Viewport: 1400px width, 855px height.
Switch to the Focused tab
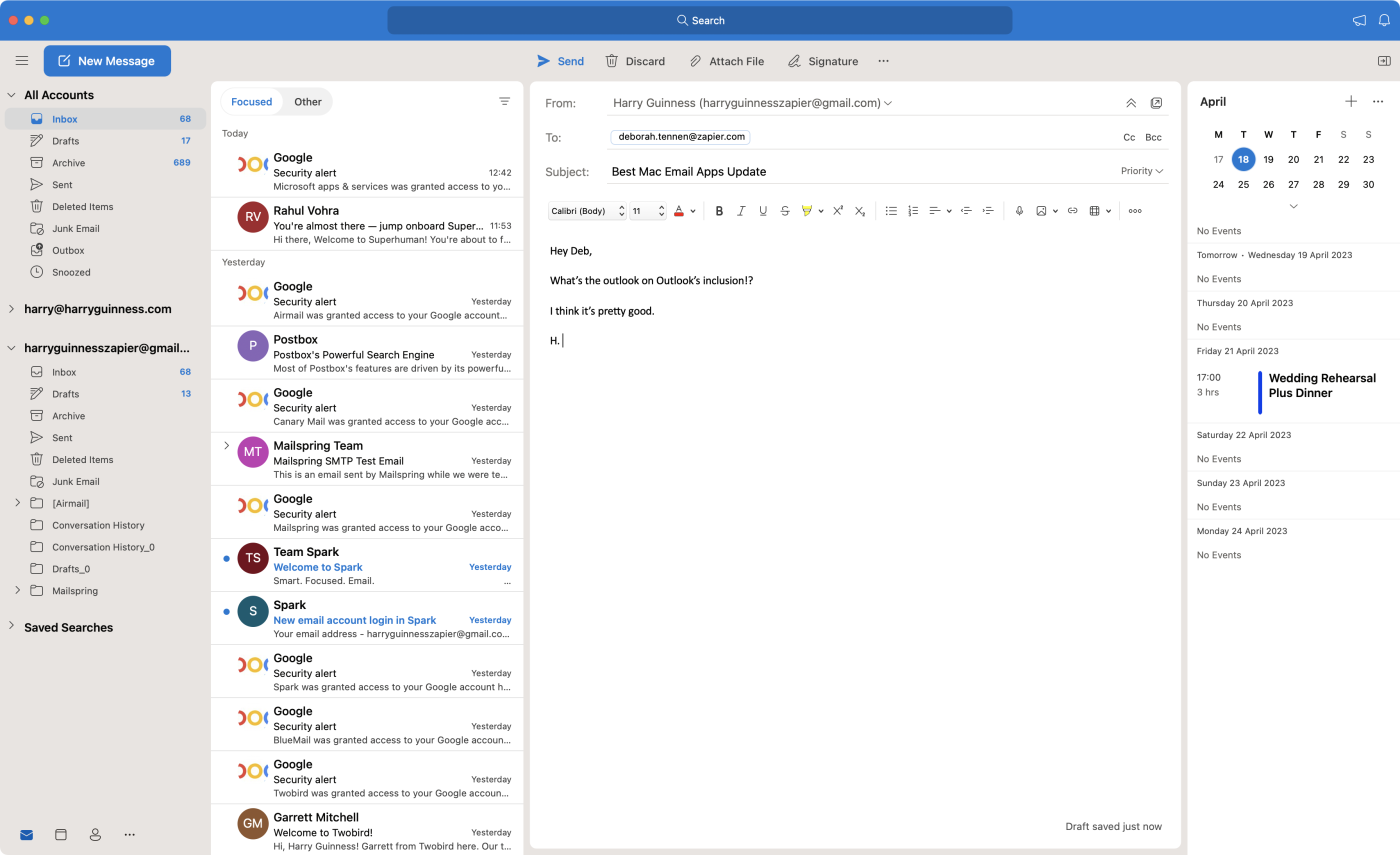(251, 101)
